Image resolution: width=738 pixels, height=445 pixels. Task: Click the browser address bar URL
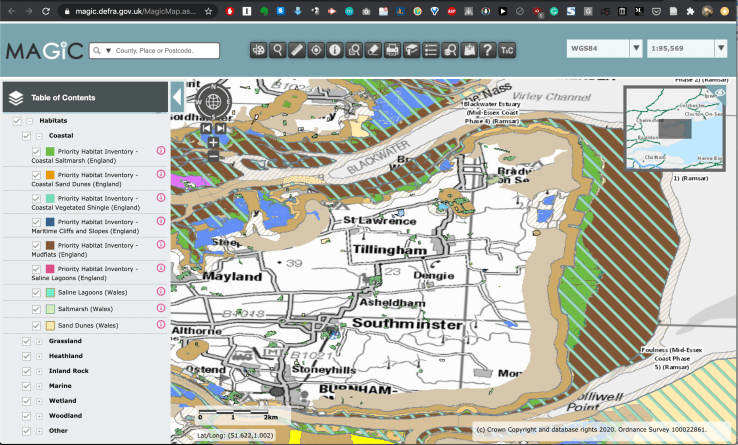point(136,11)
